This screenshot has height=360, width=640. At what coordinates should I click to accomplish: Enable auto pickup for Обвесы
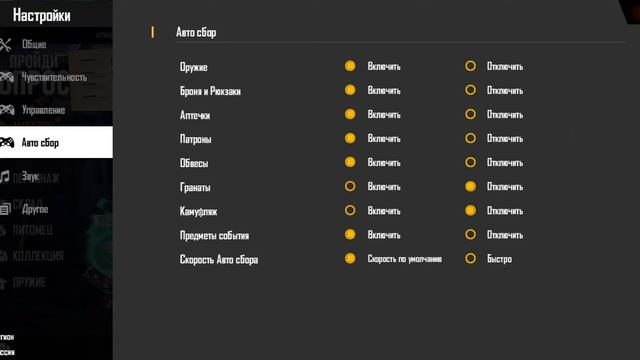tap(350, 162)
